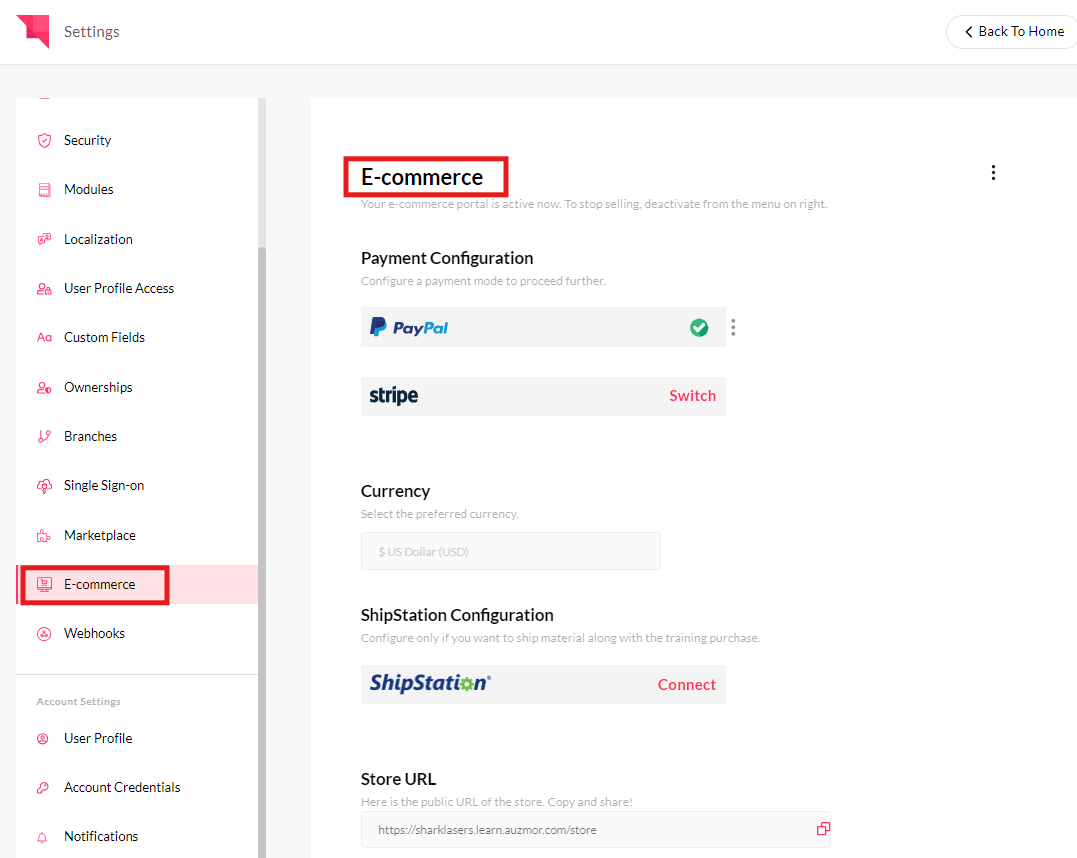Click the Account Credentials key icon
This screenshot has width=1077, height=858.
click(43, 787)
